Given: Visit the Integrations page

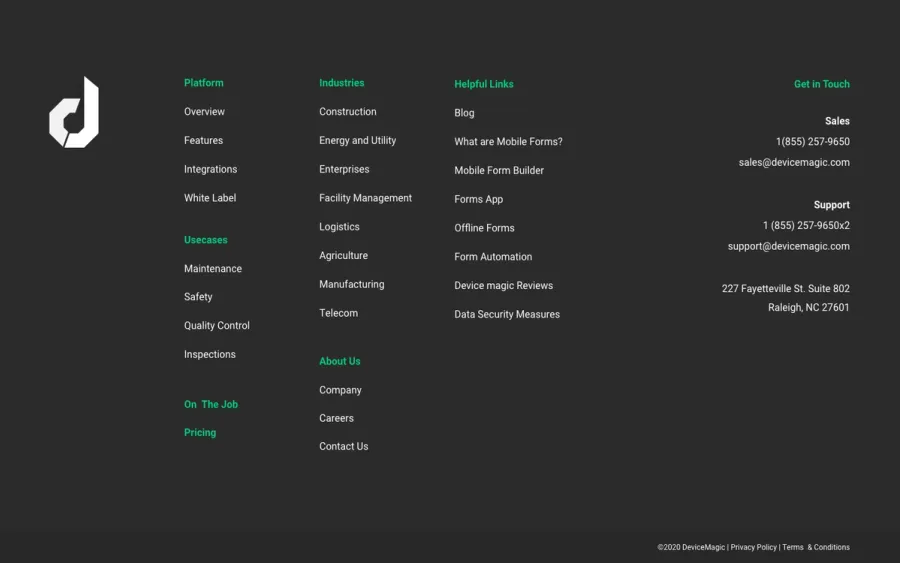Looking at the screenshot, I should point(210,169).
